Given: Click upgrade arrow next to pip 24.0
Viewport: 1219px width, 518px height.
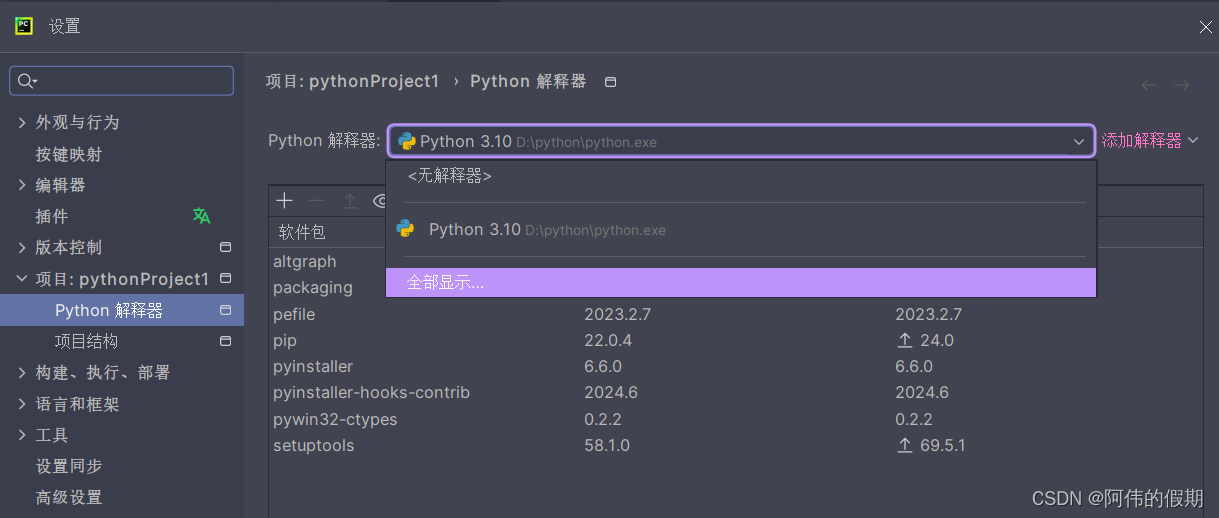Looking at the screenshot, I should pyautogui.click(x=904, y=340).
